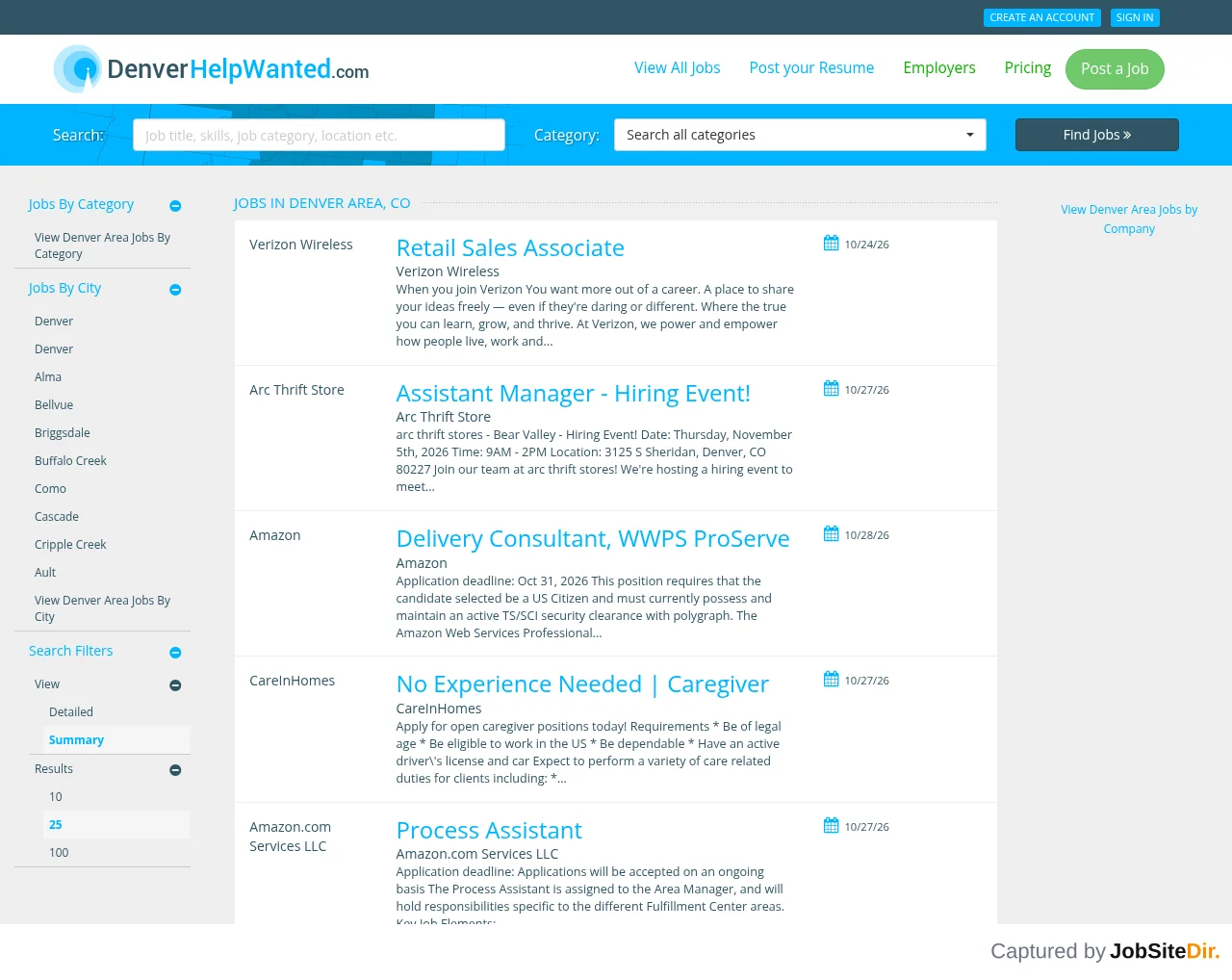Filter jobs by Cascade city
1232x980 pixels.
pos(57,517)
